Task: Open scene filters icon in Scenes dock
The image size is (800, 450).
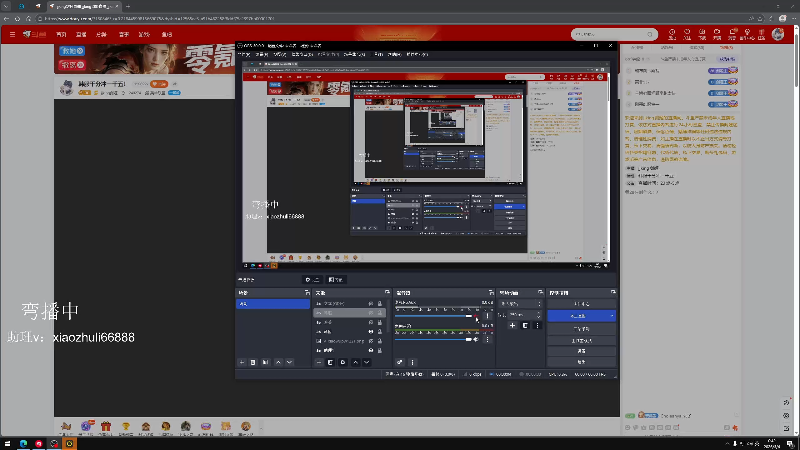Action: click(265, 362)
